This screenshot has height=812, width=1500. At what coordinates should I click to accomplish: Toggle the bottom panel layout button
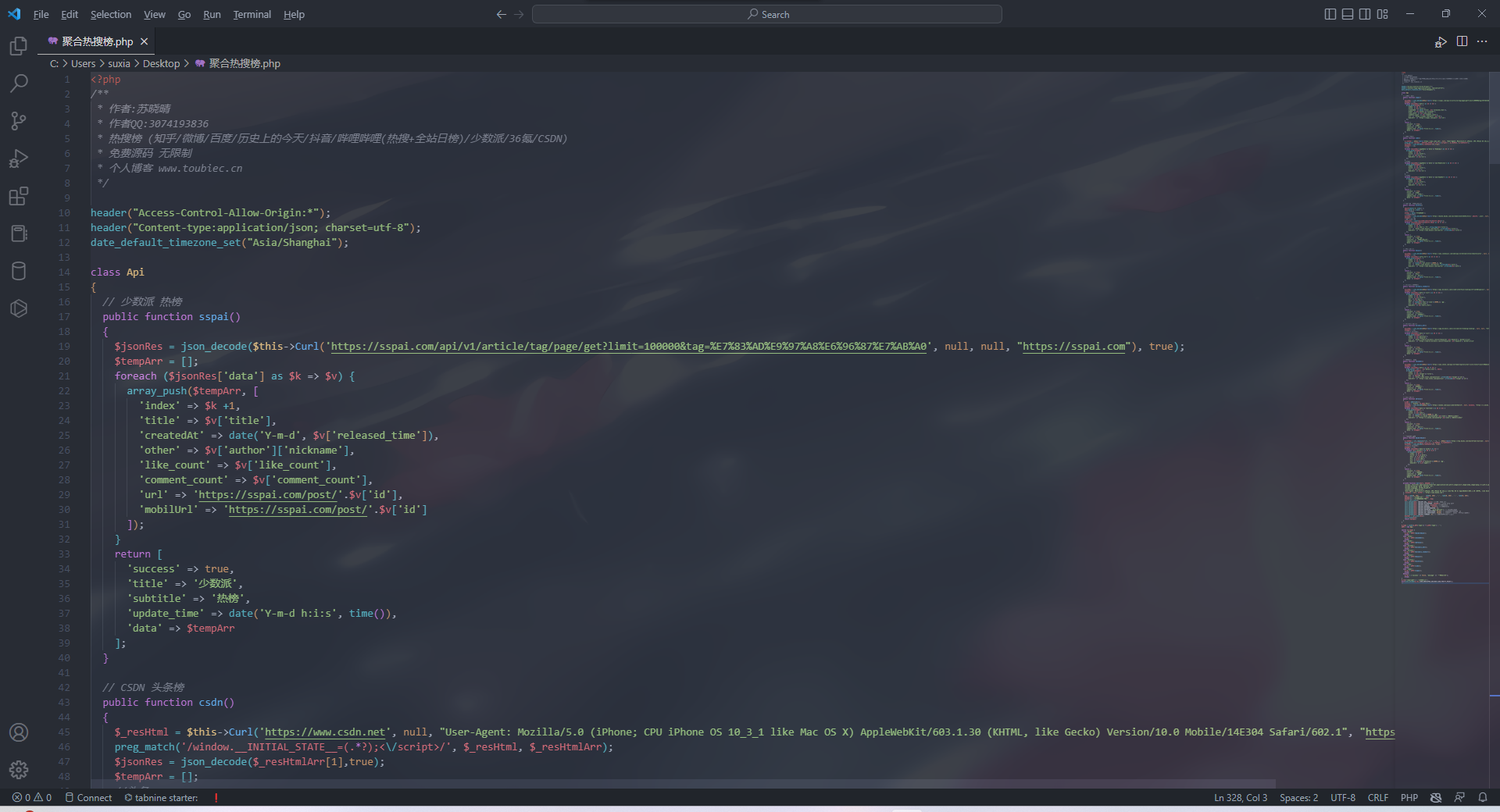click(x=1347, y=14)
